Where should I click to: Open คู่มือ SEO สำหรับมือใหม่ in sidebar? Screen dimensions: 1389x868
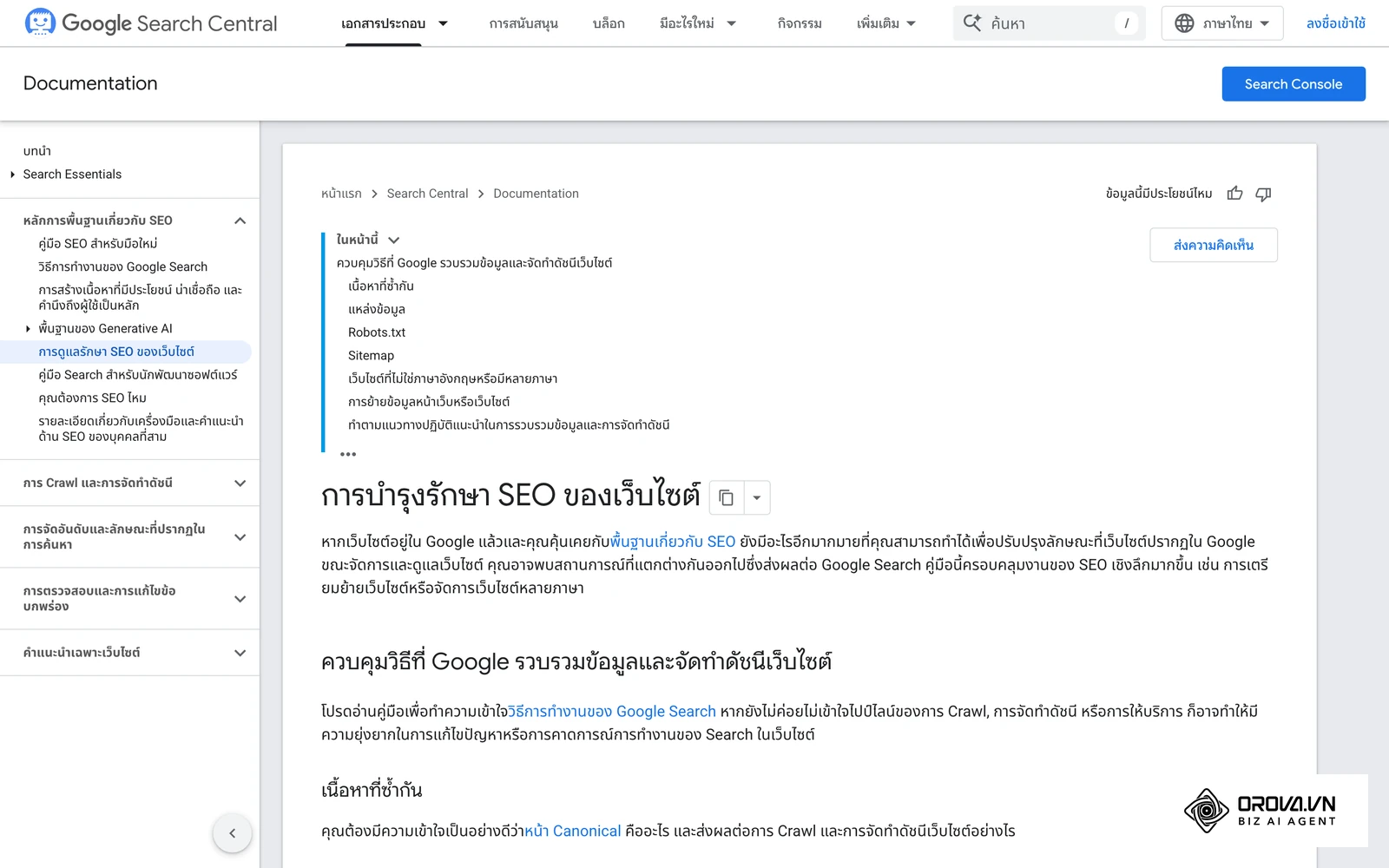(98, 244)
